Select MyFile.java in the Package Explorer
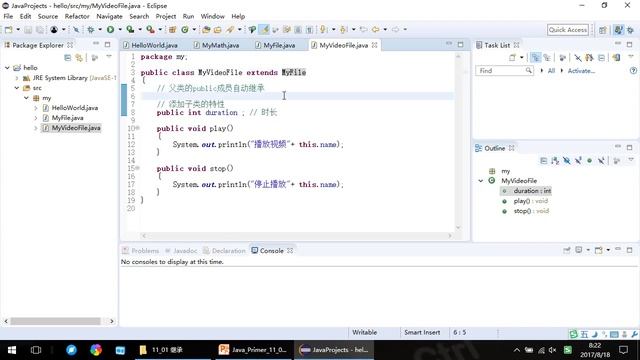 (67, 118)
